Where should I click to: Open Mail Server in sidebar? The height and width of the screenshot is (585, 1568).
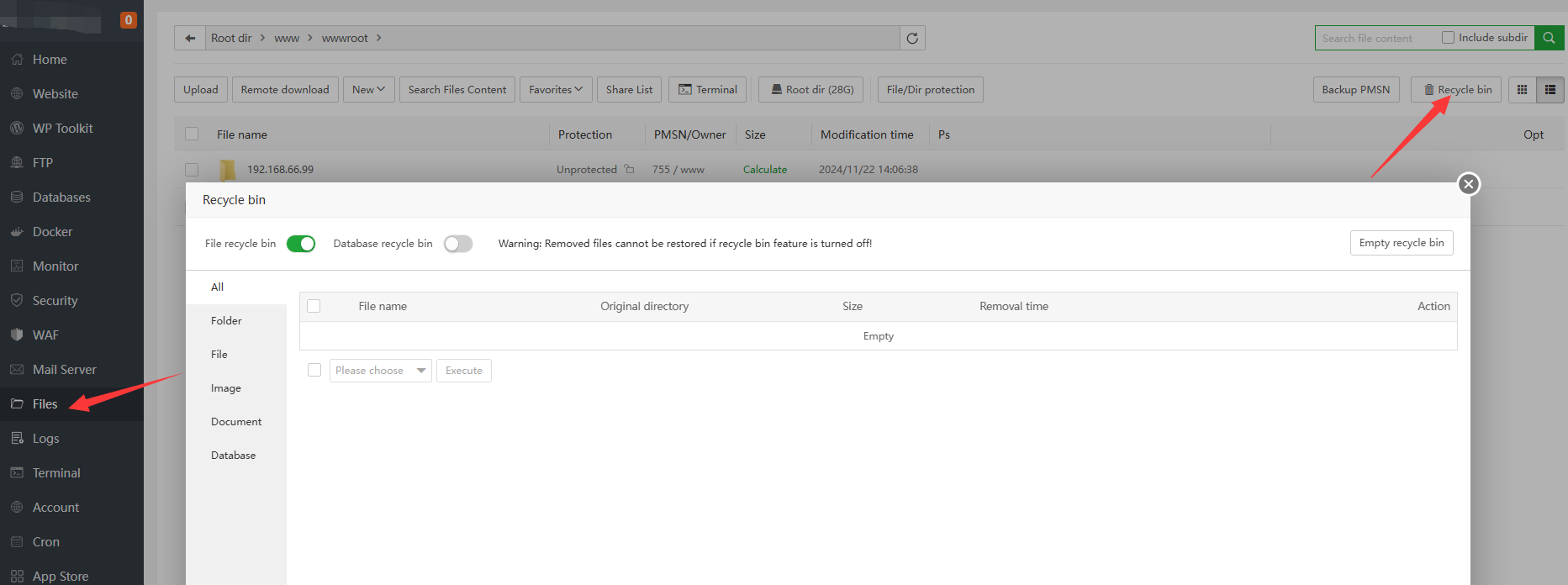tap(64, 370)
